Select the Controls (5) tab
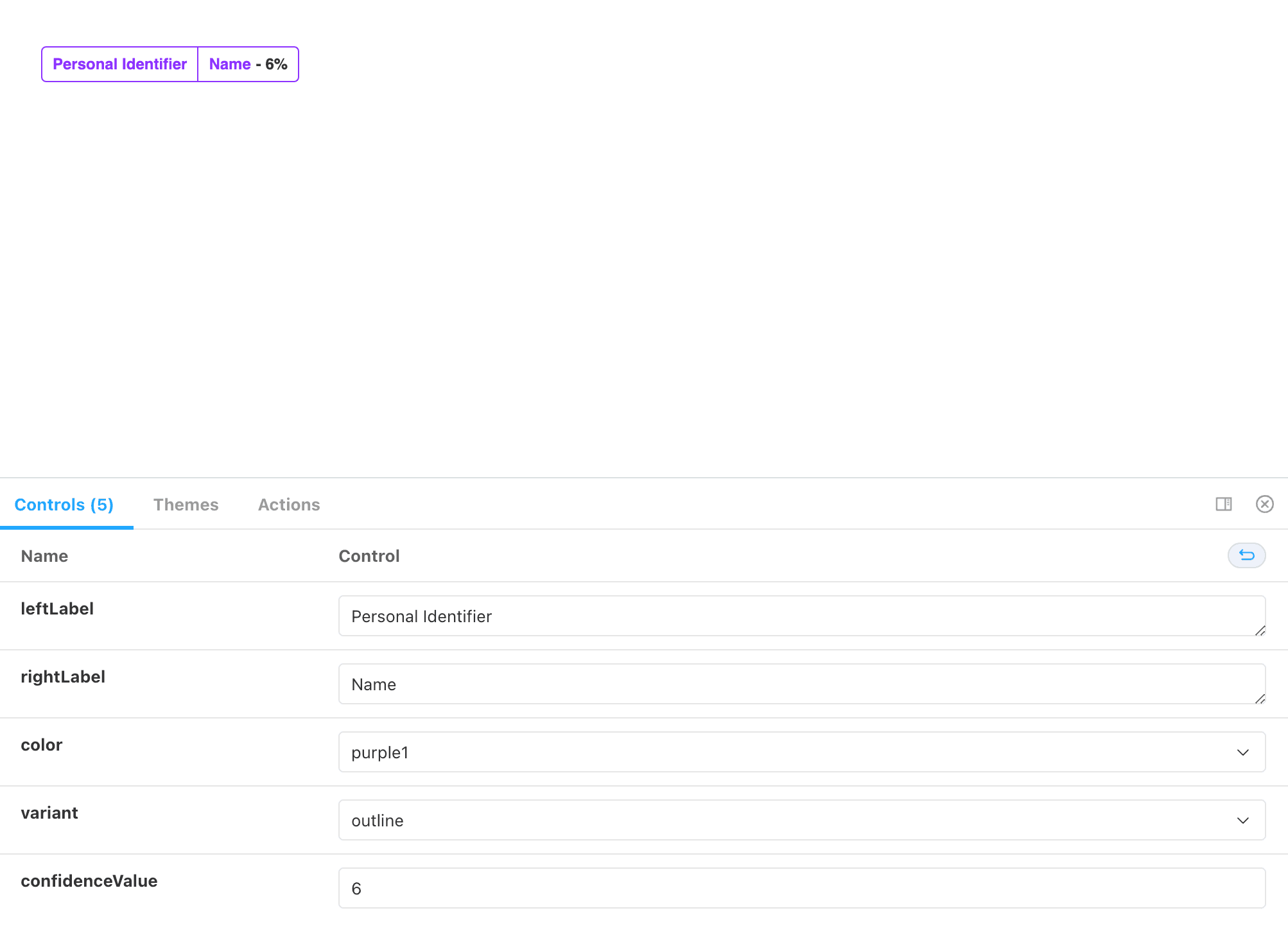 click(64, 505)
